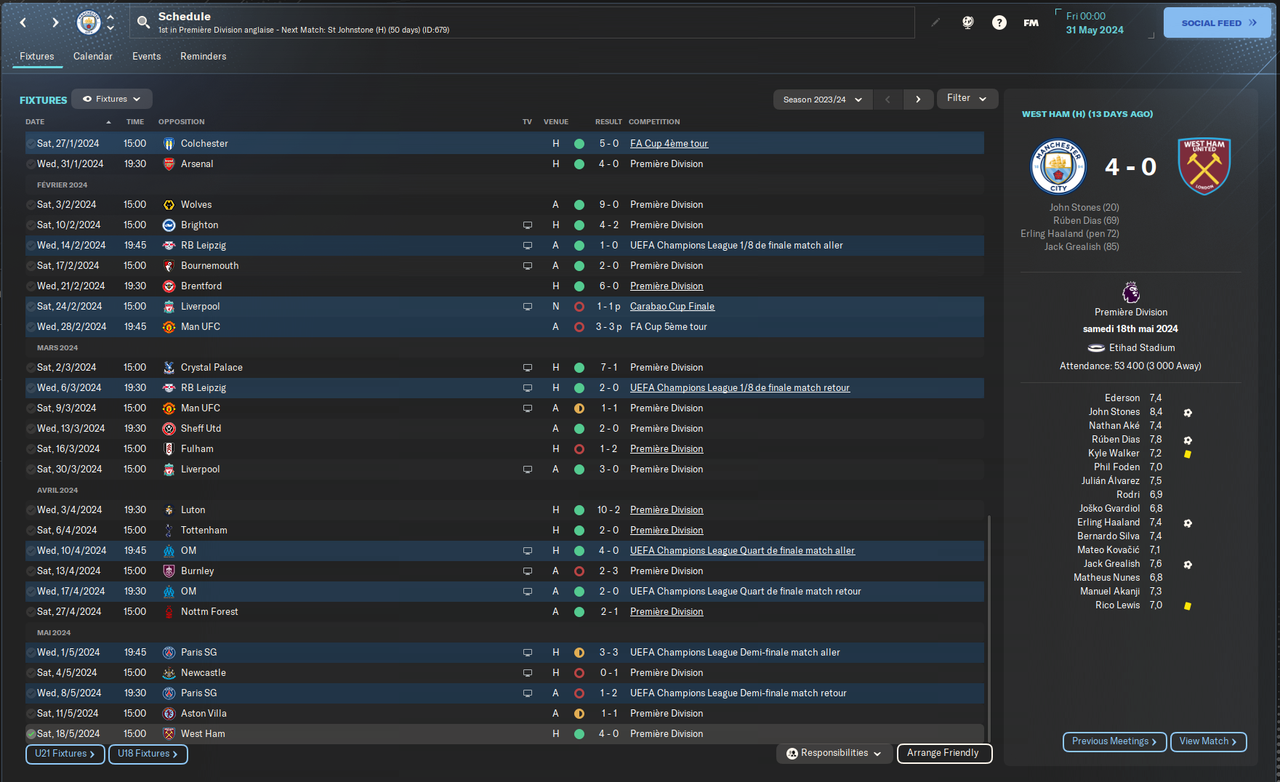This screenshot has height=782, width=1280.
Task: Open the Filter dropdown
Action: tap(967, 98)
